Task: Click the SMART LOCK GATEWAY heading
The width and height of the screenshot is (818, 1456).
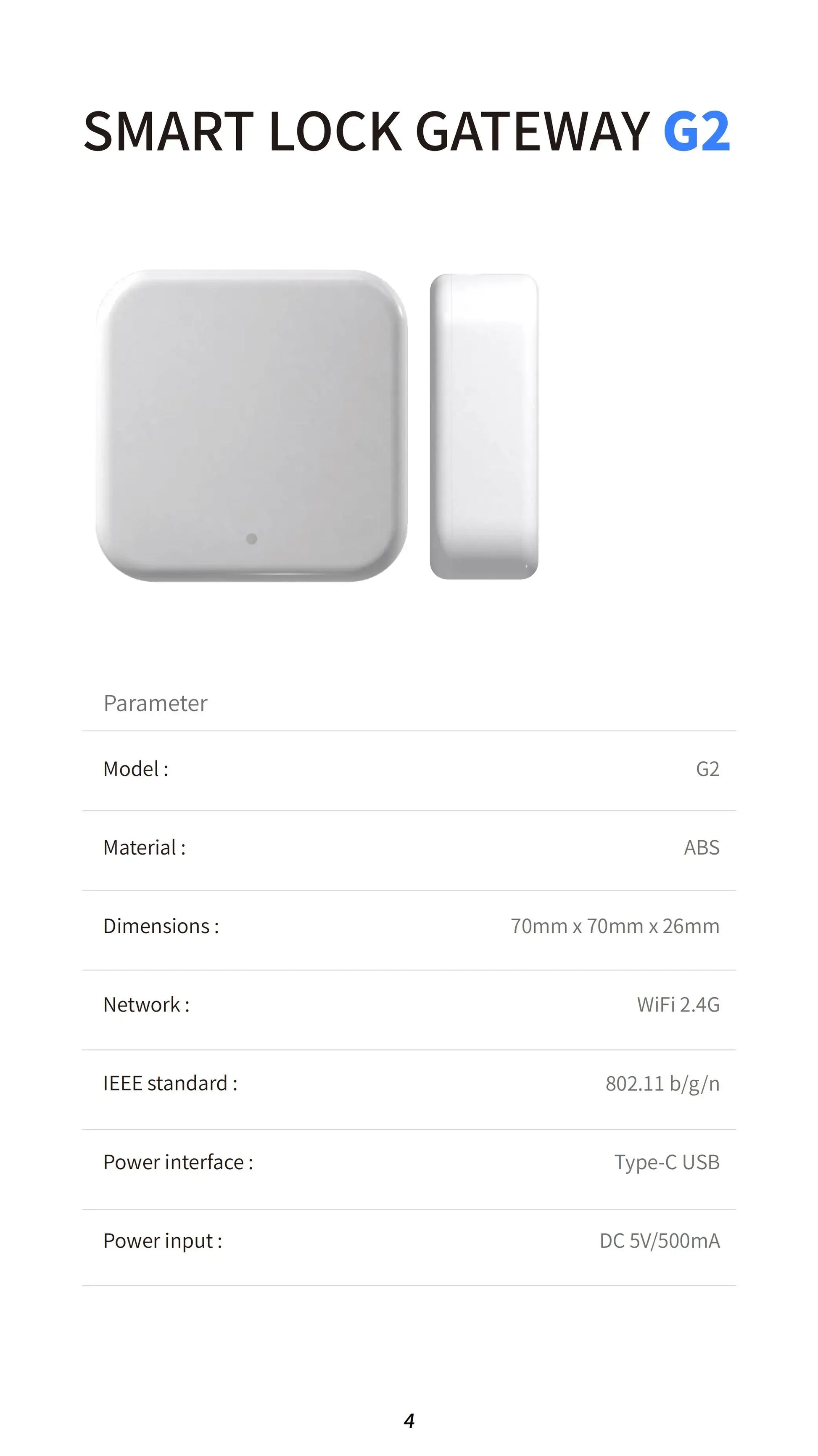Action: point(367,132)
